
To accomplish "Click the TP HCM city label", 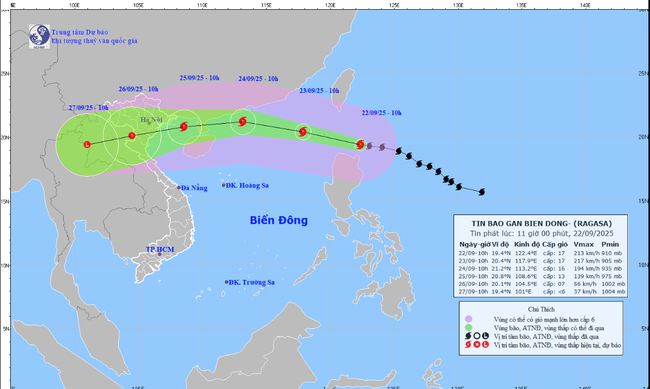I will (x=160, y=250).
